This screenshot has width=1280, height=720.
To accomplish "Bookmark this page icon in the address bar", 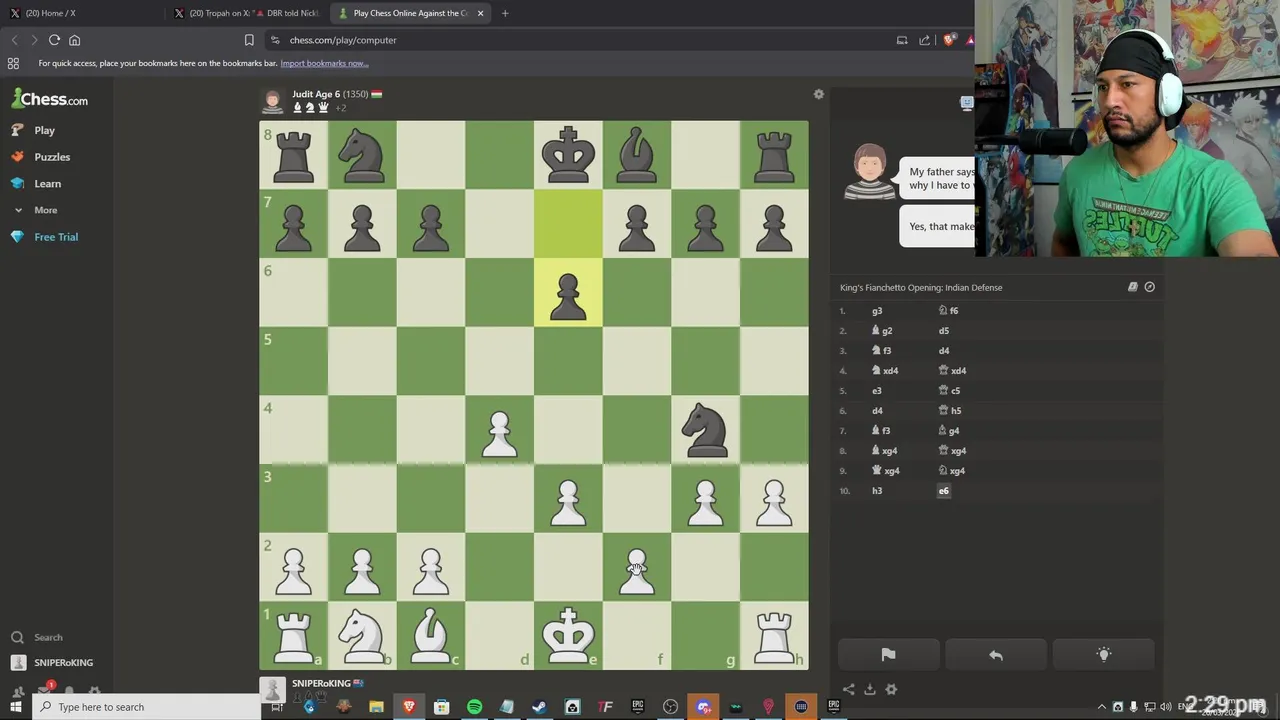I will pos(249,40).
